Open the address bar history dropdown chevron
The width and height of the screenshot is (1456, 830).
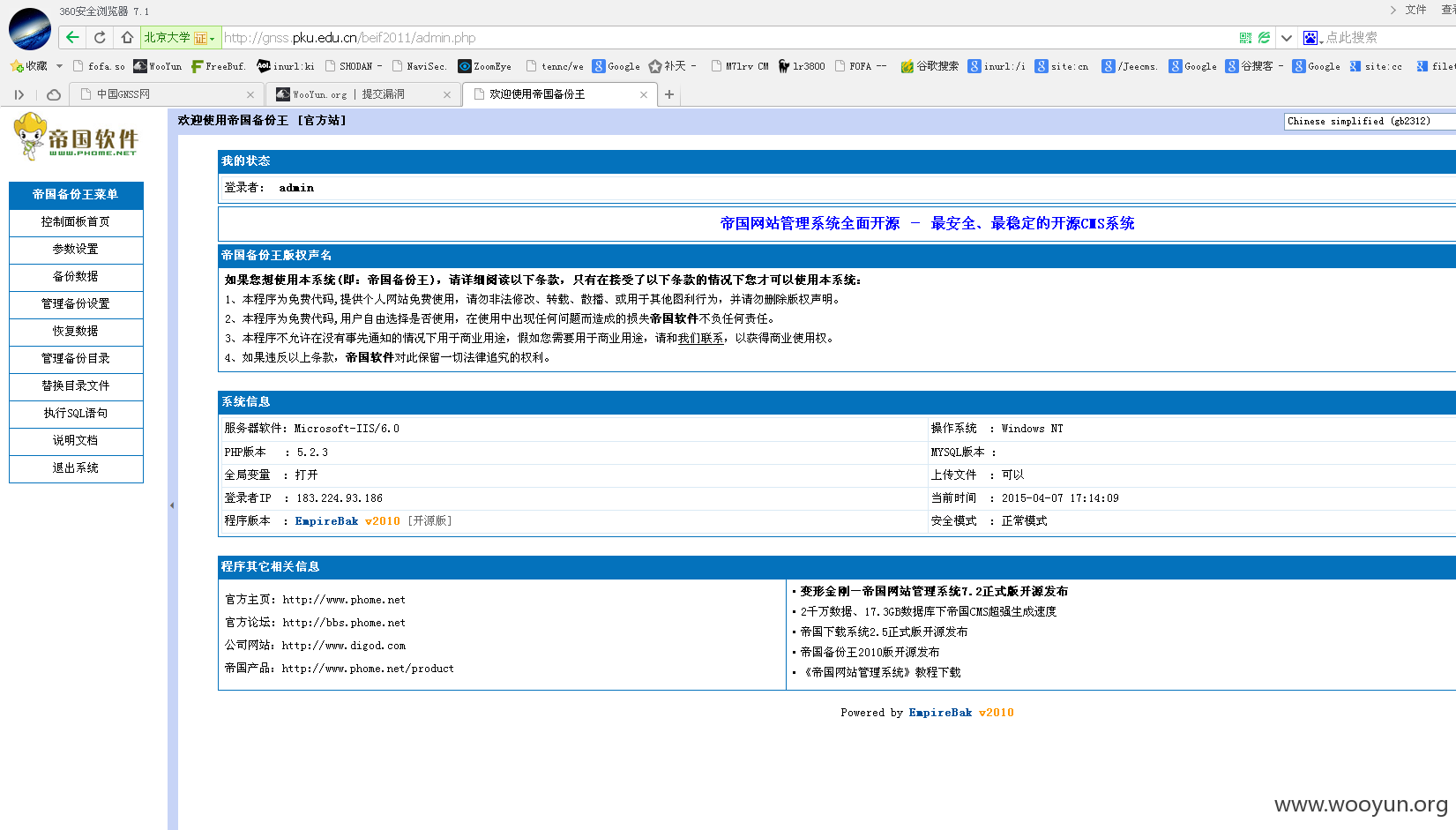tap(1287, 38)
